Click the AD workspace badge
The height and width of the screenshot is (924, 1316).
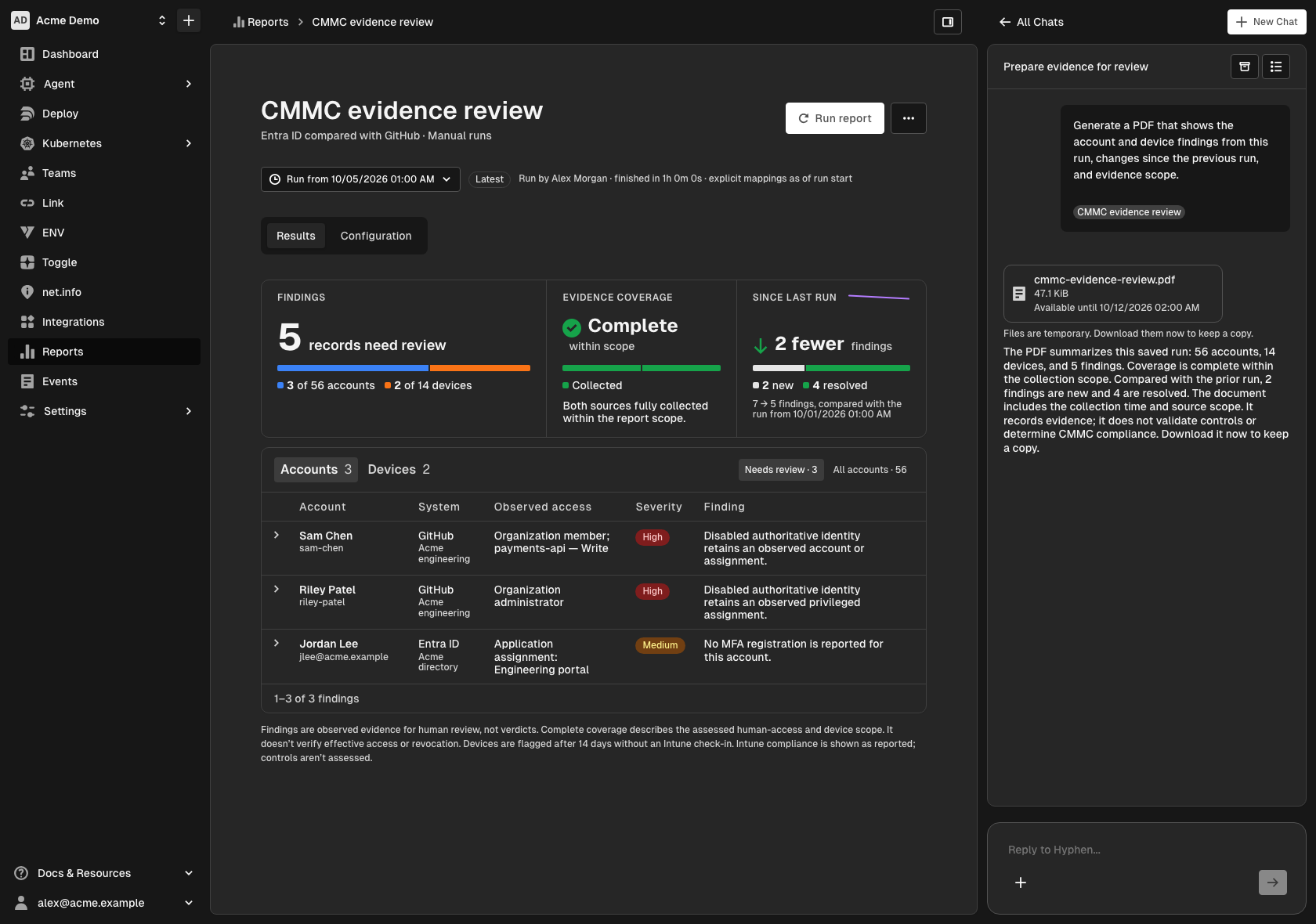[x=20, y=20]
